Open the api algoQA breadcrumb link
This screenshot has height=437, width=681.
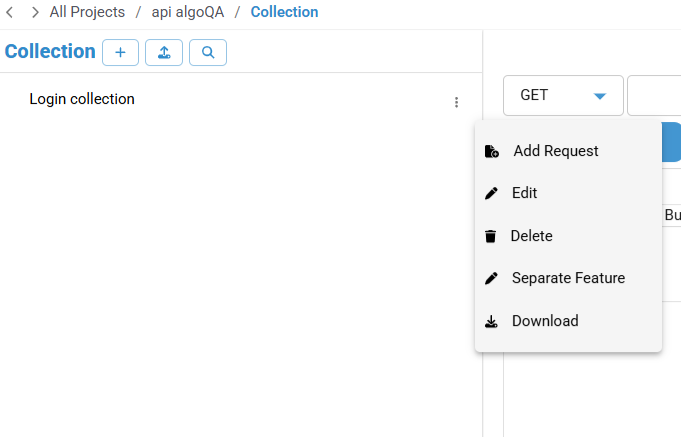[x=188, y=12]
